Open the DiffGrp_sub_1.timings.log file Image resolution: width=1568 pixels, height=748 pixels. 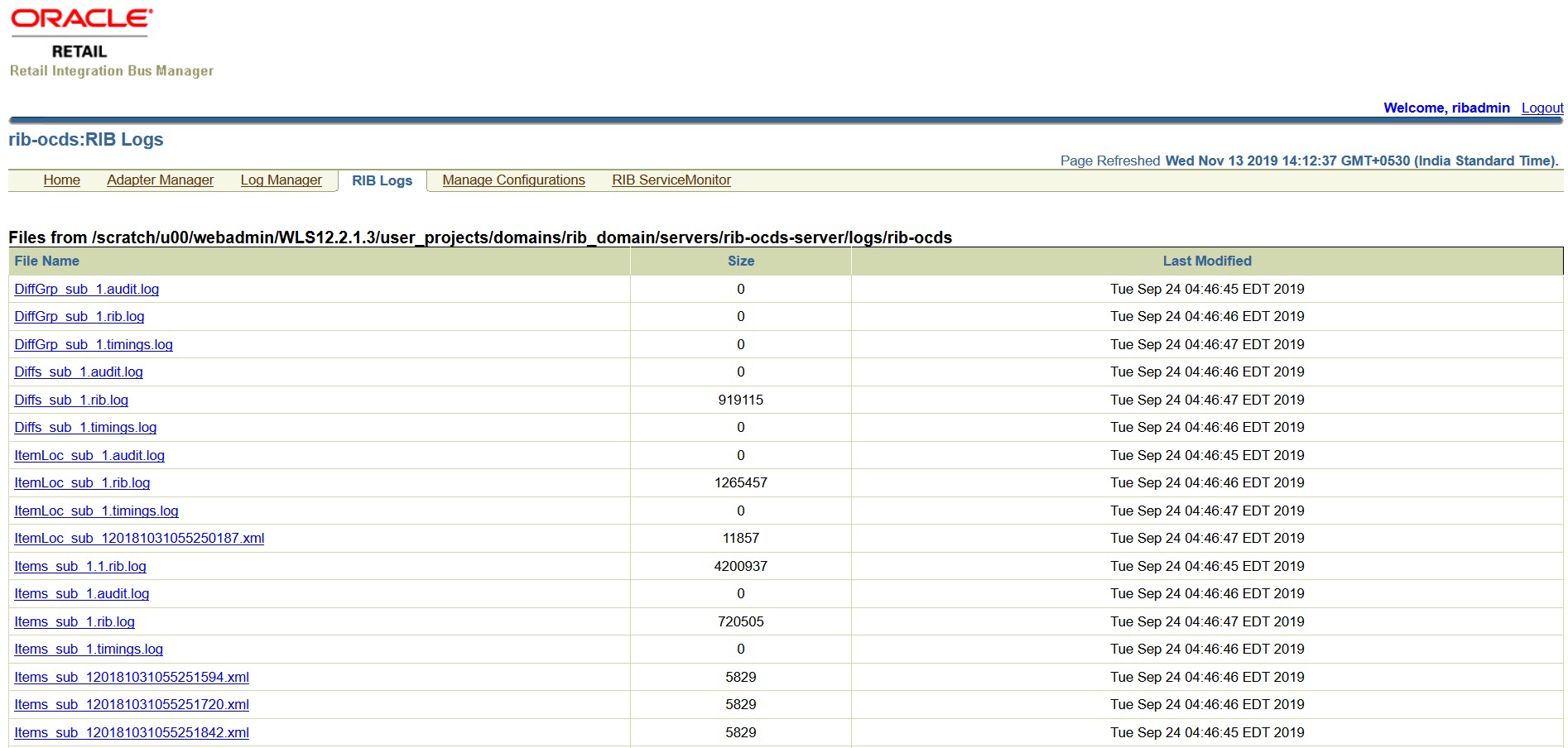click(x=94, y=344)
